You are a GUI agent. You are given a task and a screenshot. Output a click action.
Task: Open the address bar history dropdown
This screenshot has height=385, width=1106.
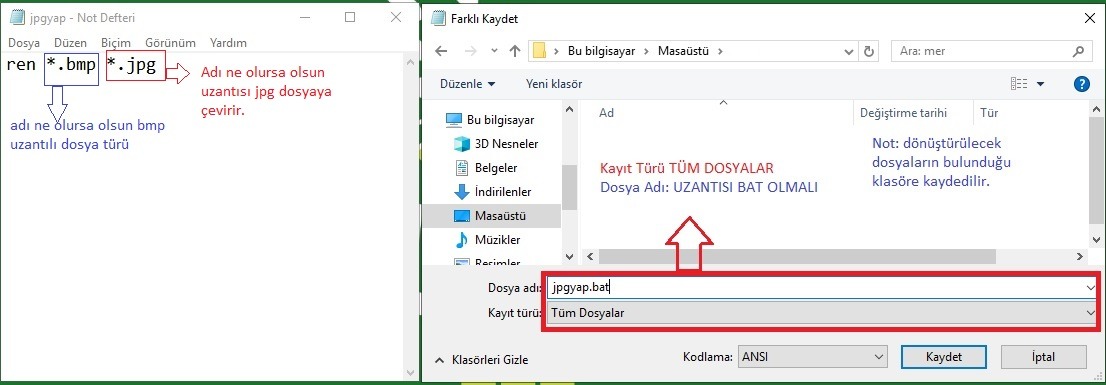[849, 51]
